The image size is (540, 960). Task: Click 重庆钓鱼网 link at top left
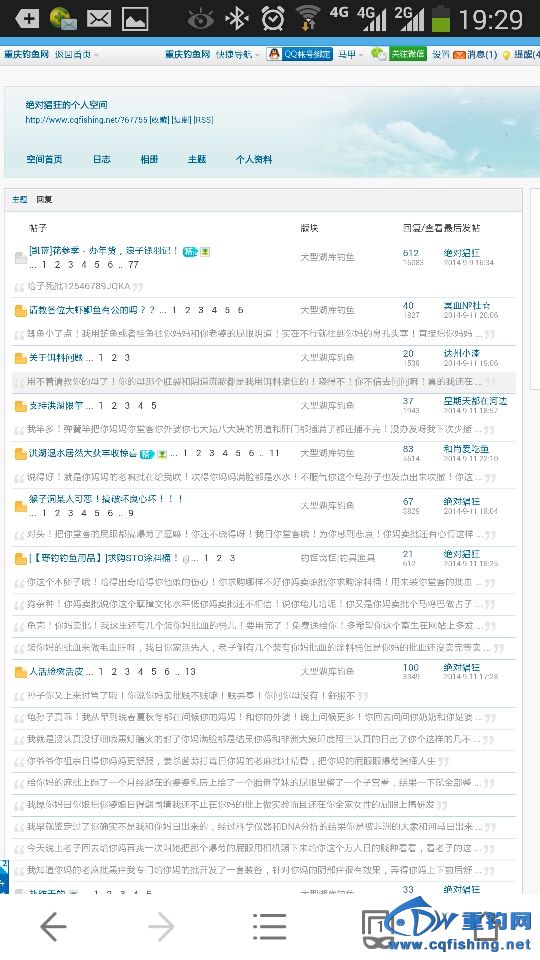point(26,54)
